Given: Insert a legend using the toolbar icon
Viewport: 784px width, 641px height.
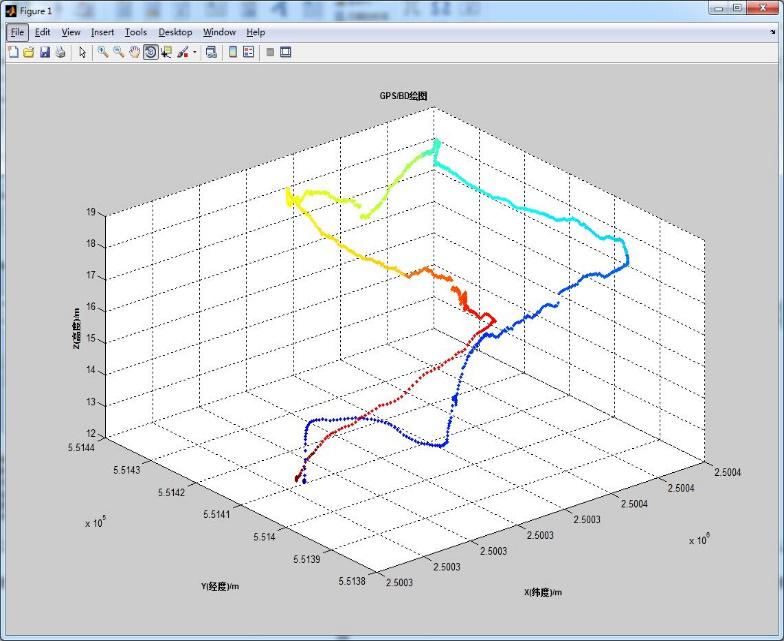Looking at the screenshot, I should click(248, 52).
